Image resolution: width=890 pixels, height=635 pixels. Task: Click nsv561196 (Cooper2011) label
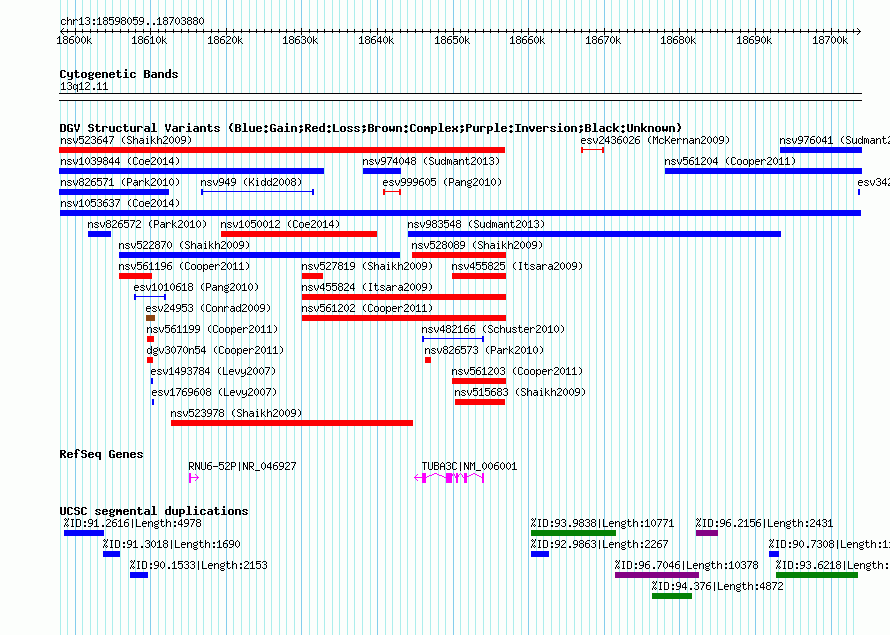(184, 266)
